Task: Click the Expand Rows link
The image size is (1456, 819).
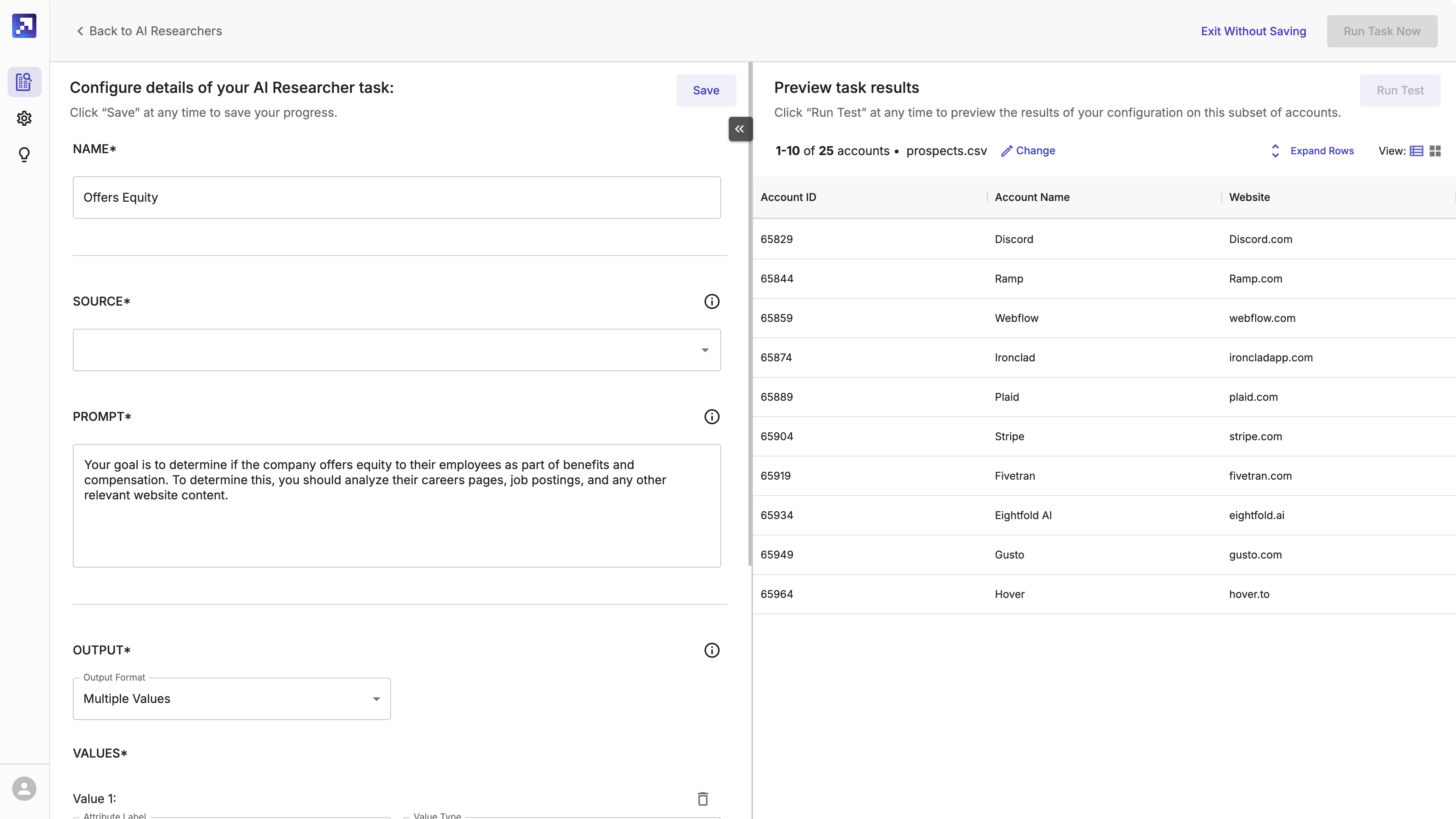Action: point(1322,151)
